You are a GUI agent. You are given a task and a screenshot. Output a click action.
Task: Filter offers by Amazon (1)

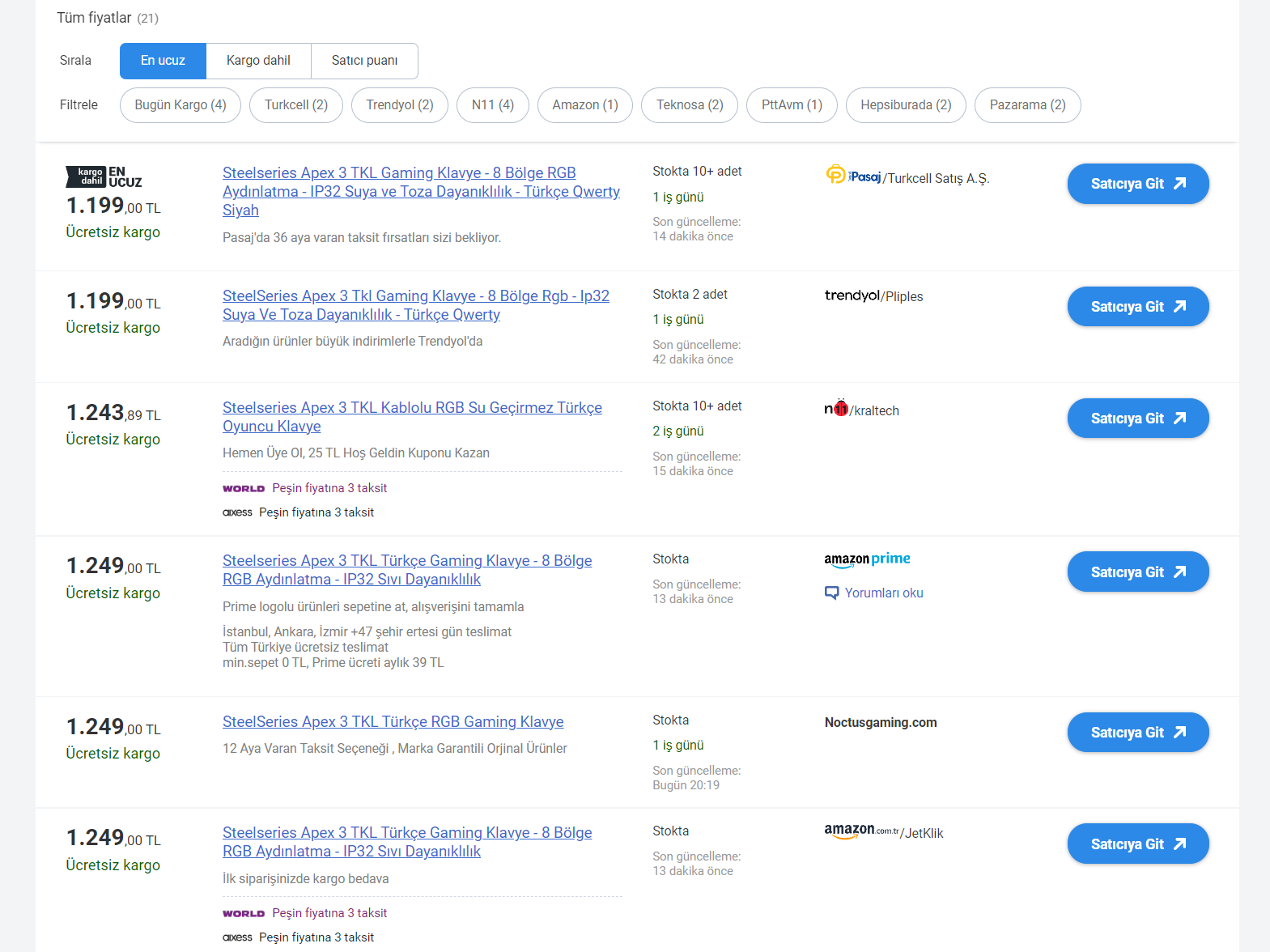[584, 105]
